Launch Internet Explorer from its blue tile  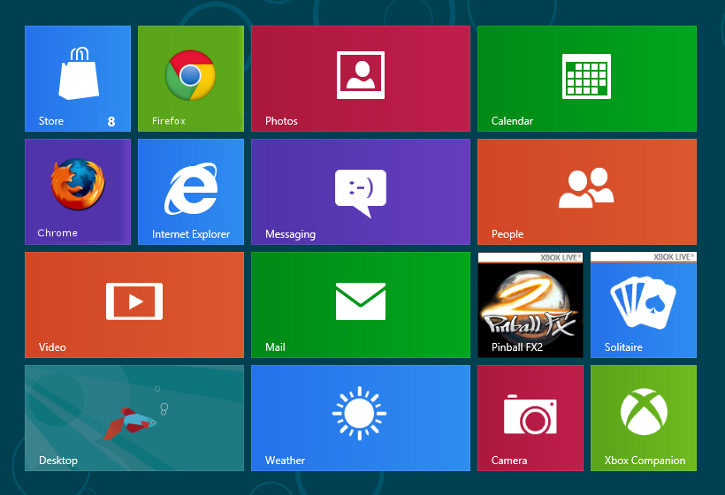click(x=191, y=192)
